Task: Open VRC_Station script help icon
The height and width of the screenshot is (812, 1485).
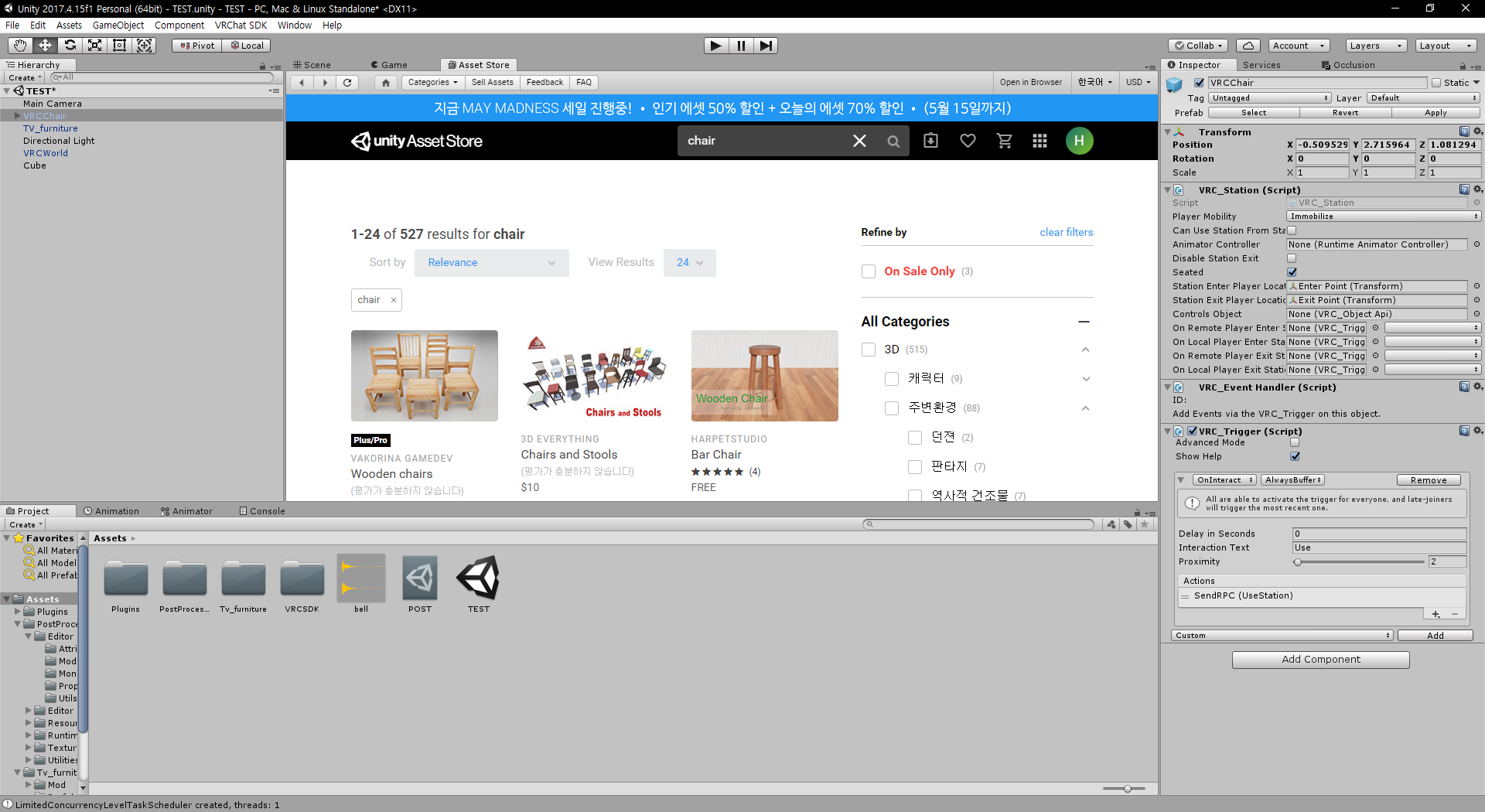Action: [1464, 189]
